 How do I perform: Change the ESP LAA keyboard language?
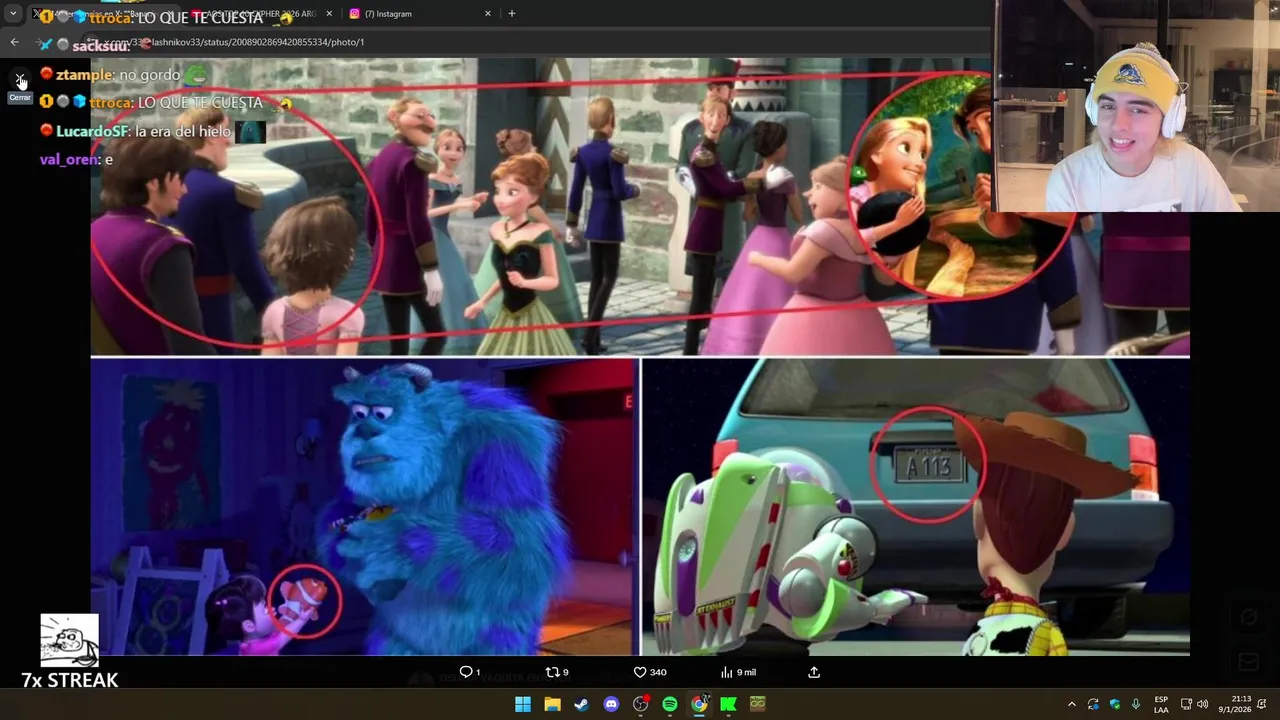(x=1161, y=704)
